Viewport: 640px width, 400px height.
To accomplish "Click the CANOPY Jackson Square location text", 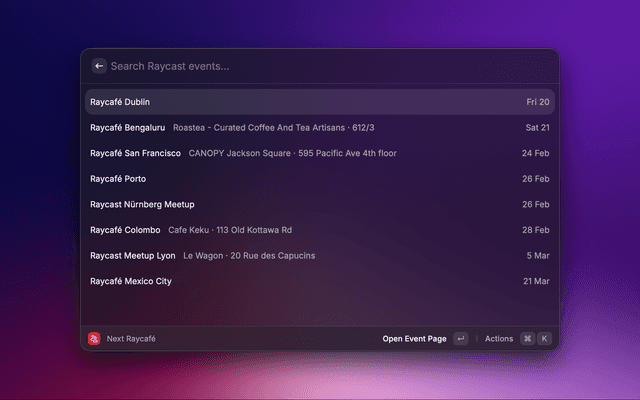I will (292, 153).
